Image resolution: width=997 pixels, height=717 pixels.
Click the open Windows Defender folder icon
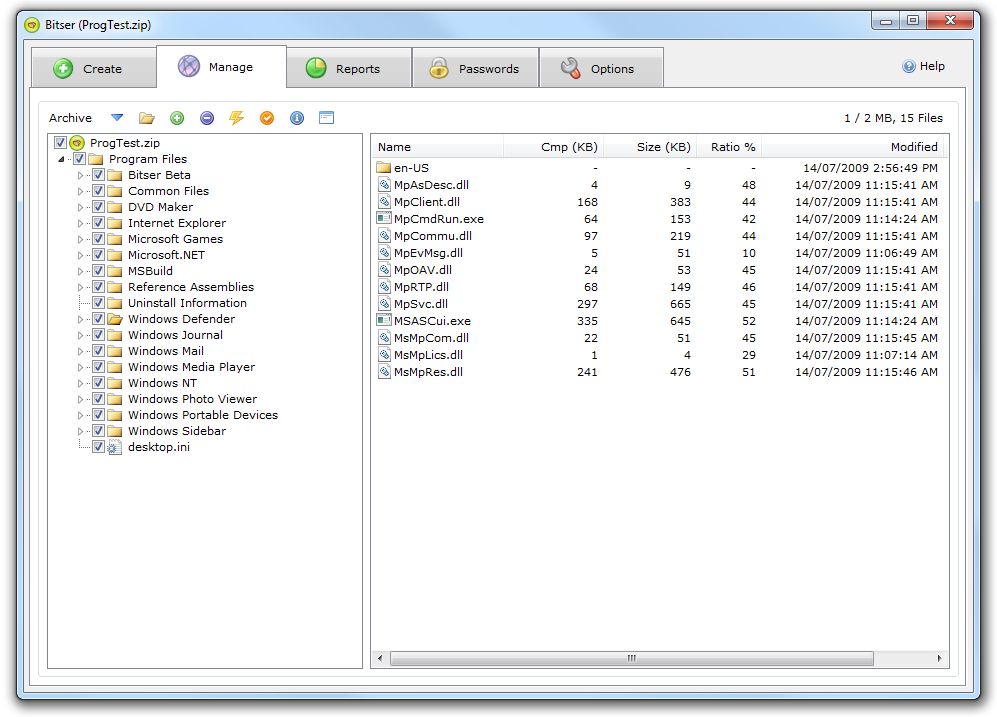[x=115, y=319]
